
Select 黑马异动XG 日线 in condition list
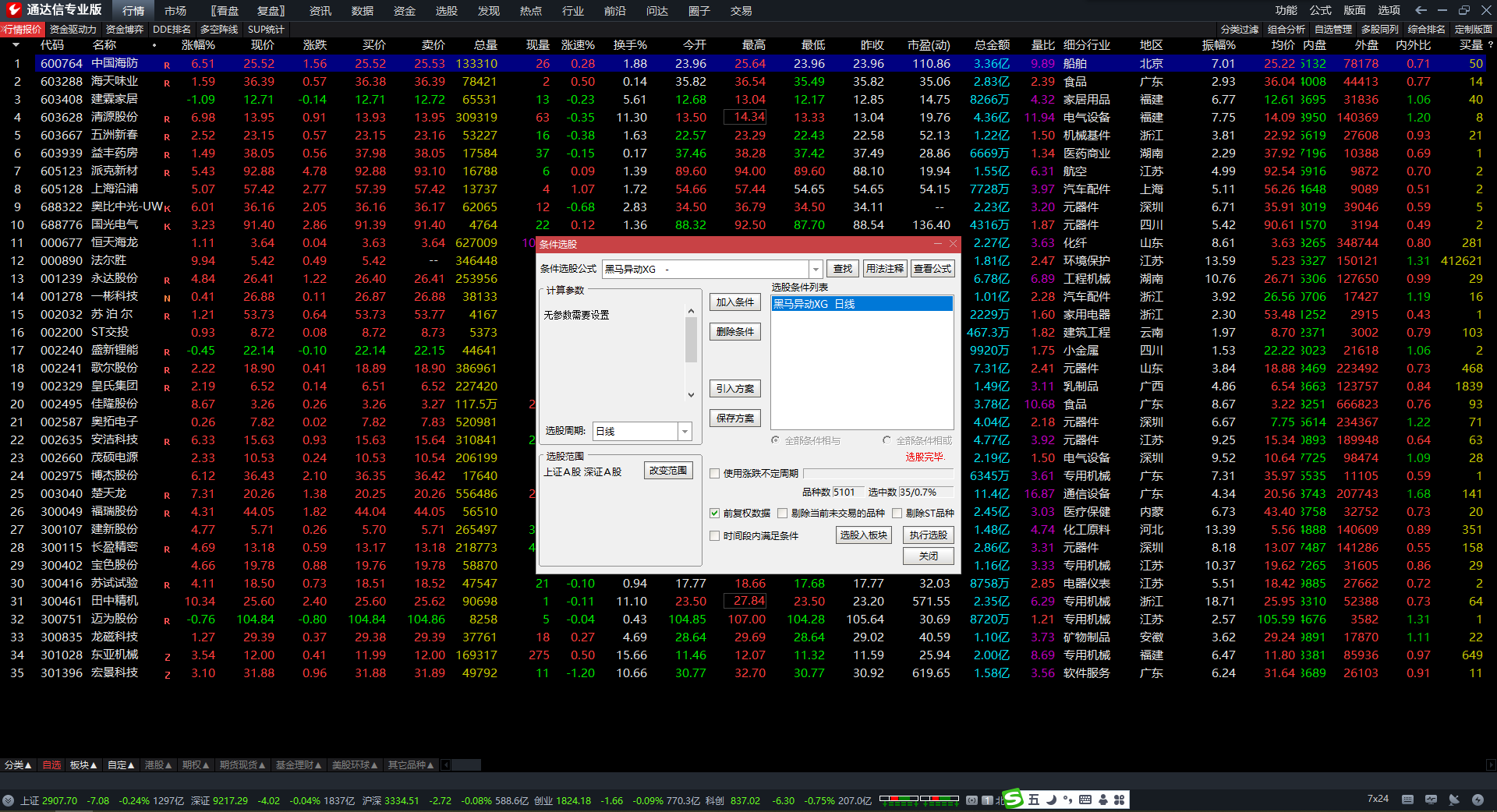point(861,304)
